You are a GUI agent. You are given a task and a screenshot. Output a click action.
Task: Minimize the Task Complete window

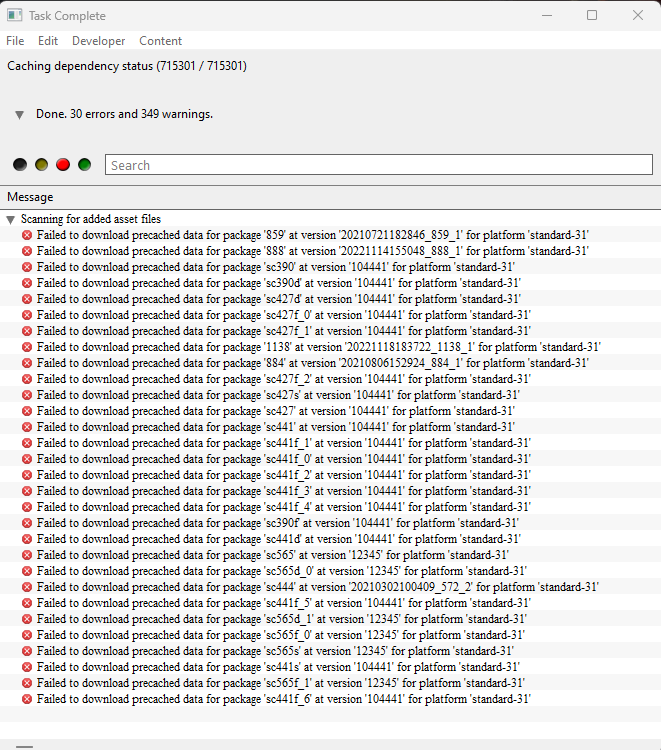pos(547,15)
